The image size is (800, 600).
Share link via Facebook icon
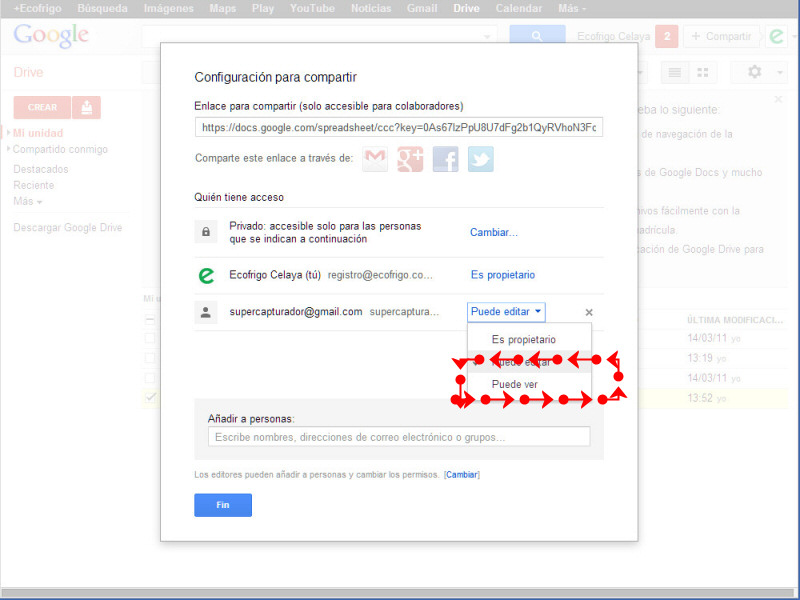pyautogui.click(x=445, y=159)
